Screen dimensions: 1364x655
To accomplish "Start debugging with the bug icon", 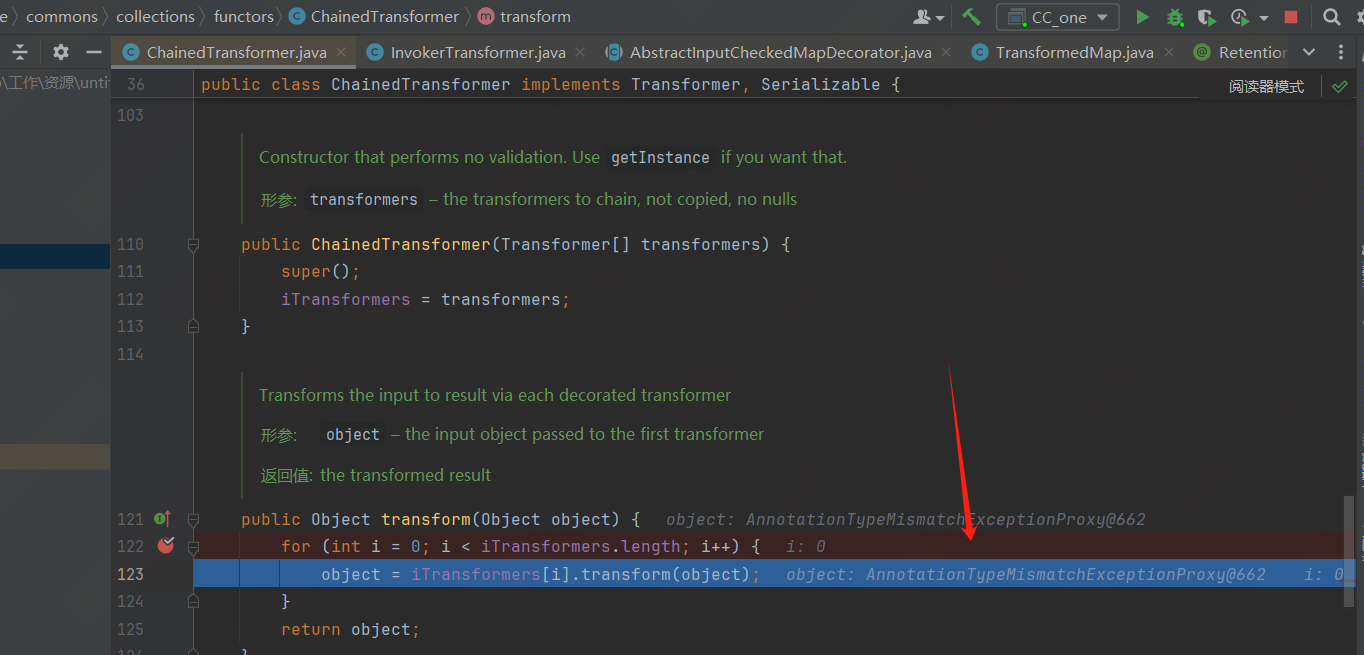I will [x=1175, y=17].
